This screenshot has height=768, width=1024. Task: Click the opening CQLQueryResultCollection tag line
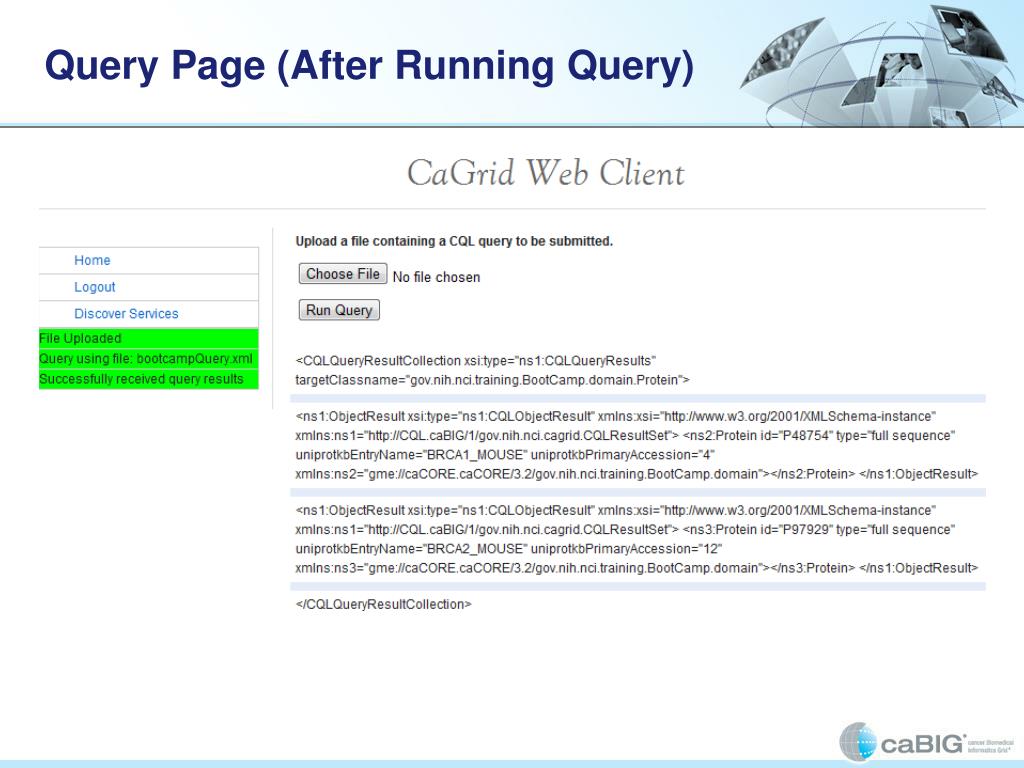[x=475, y=360]
